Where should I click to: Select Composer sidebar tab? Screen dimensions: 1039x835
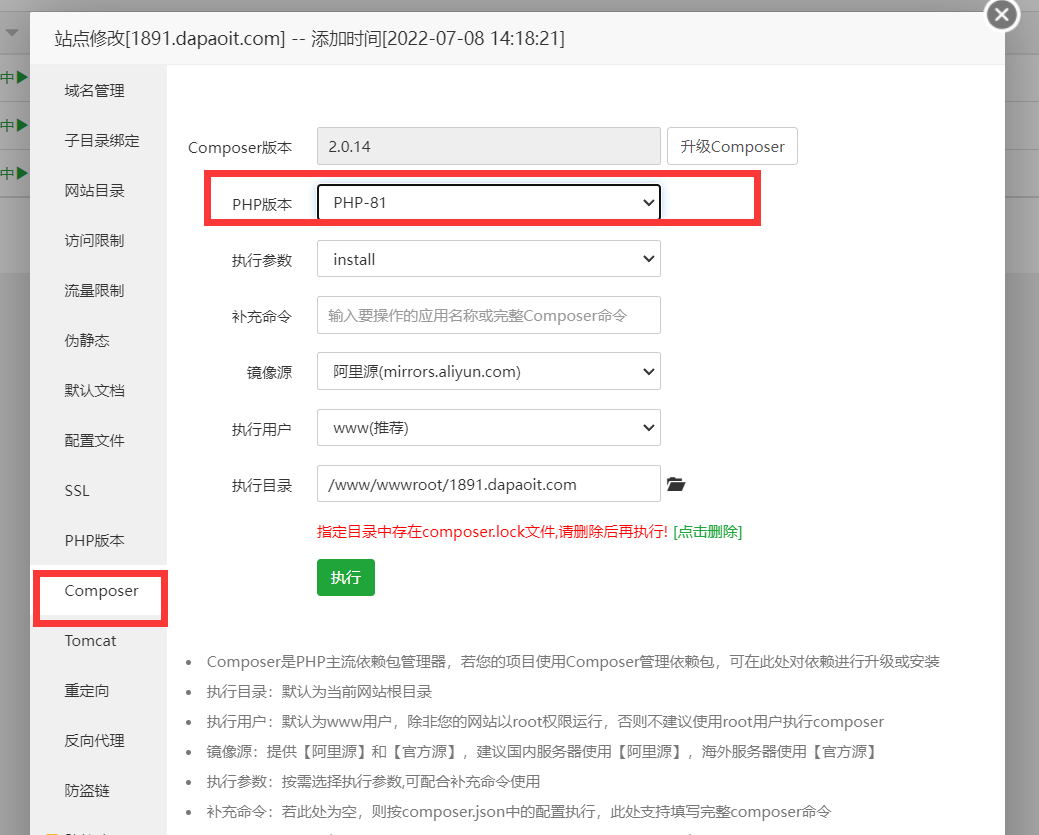click(101, 591)
